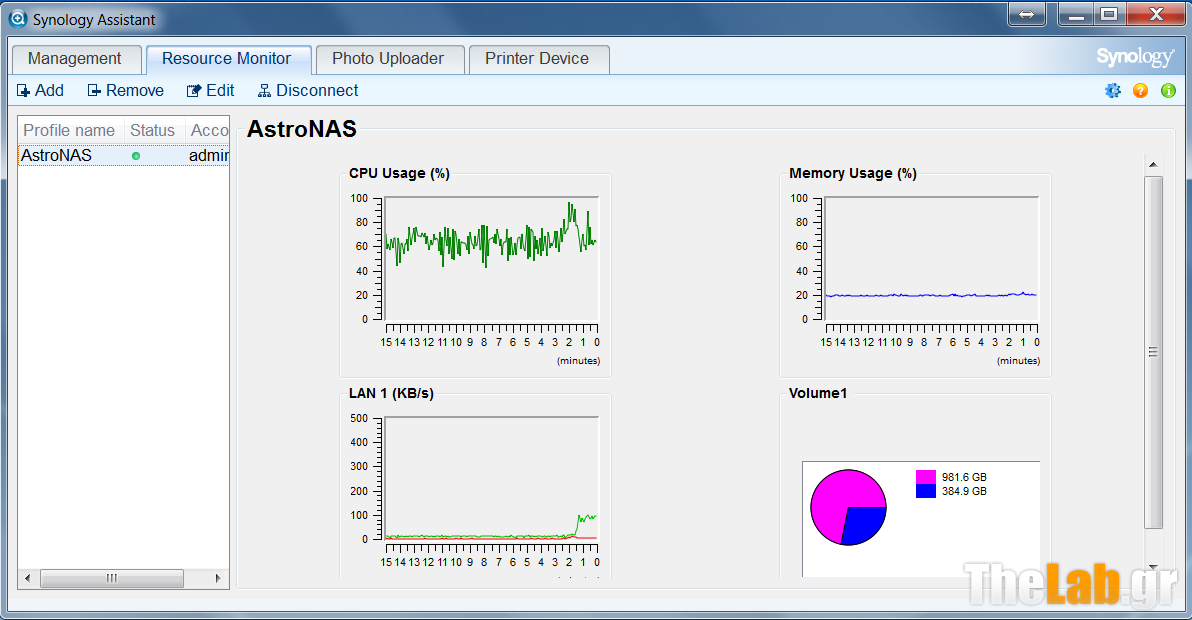
Task: Click the Remove button label
Action: 135,90
